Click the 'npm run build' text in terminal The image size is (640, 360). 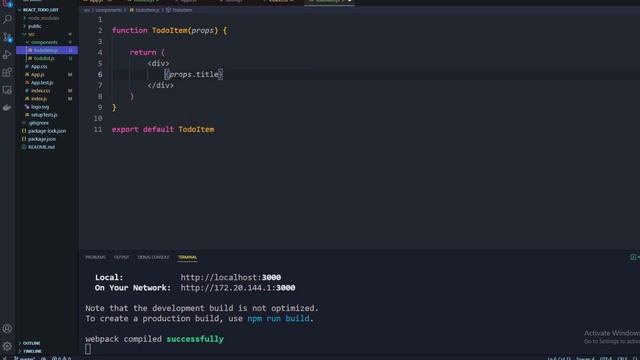tap(278, 318)
